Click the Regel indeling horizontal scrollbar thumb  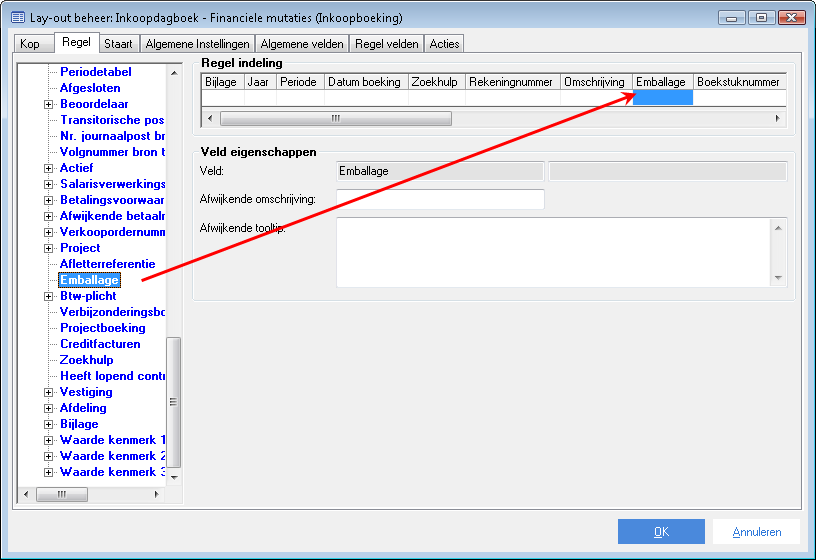pos(336,119)
